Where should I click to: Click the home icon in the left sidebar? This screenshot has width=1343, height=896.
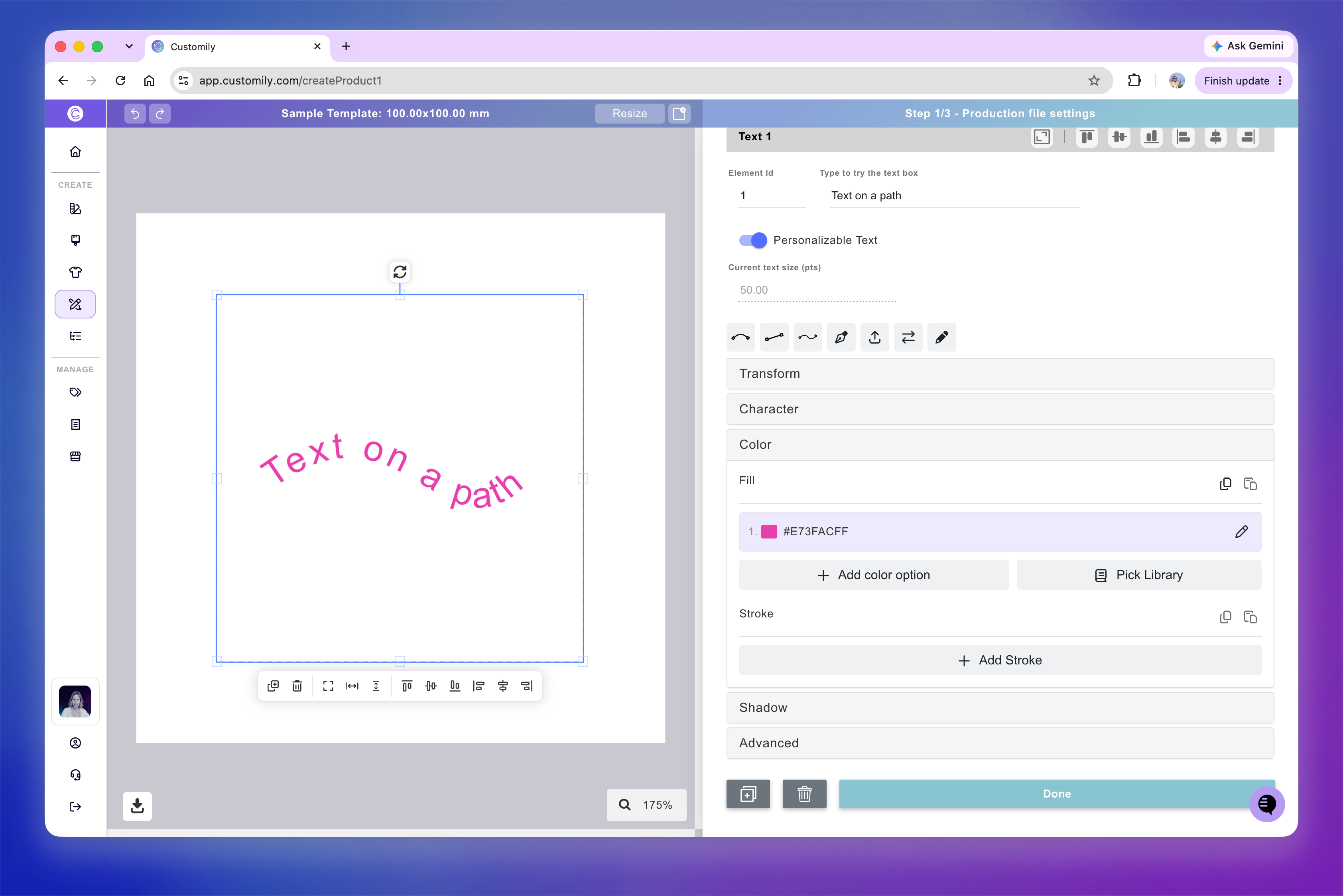(x=75, y=151)
